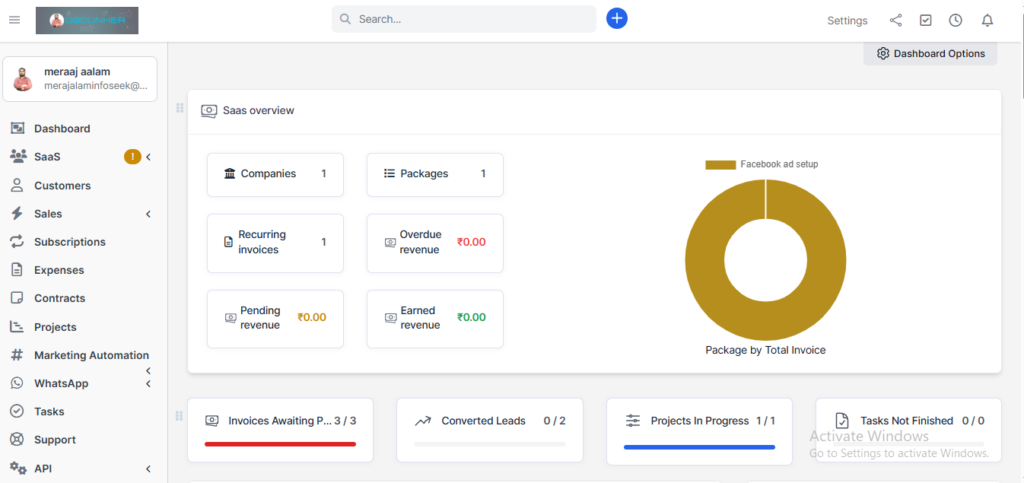Open the share icon in top bar

895,20
